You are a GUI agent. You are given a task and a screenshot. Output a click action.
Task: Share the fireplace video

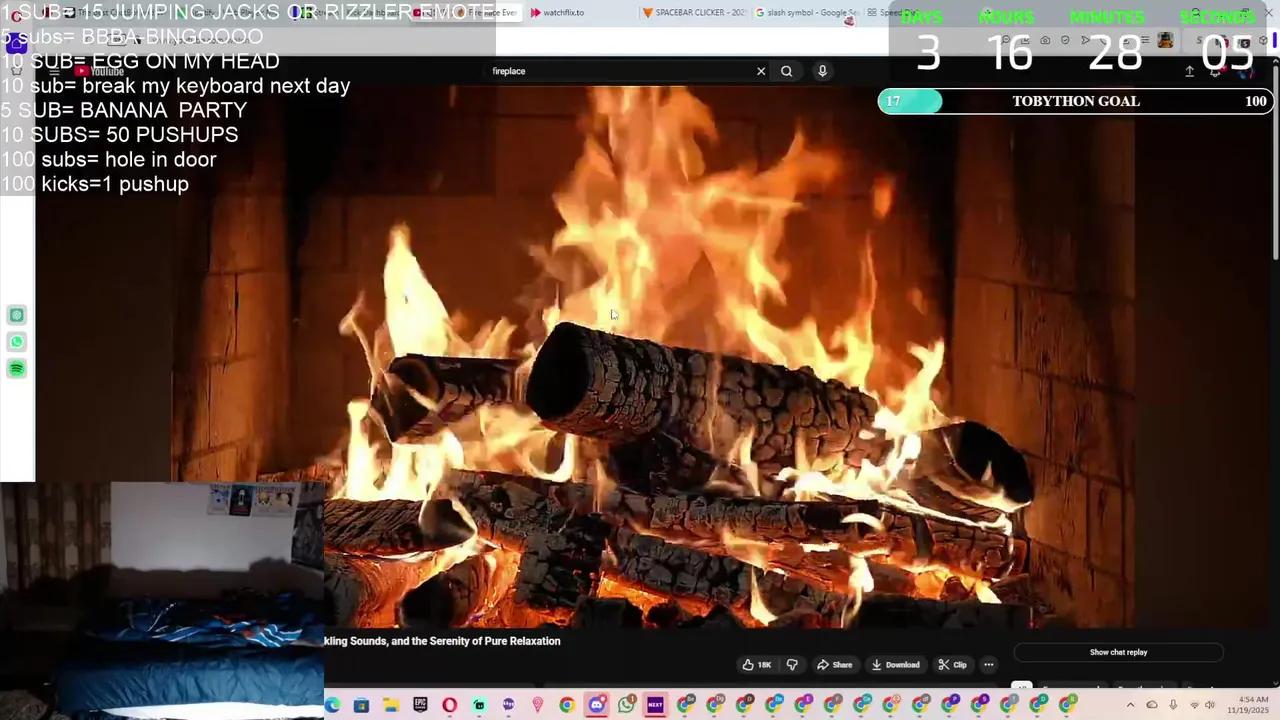click(x=834, y=665)
